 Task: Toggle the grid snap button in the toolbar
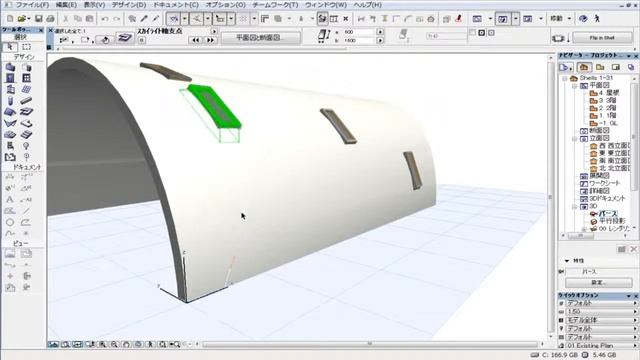[x=244, y=19]
